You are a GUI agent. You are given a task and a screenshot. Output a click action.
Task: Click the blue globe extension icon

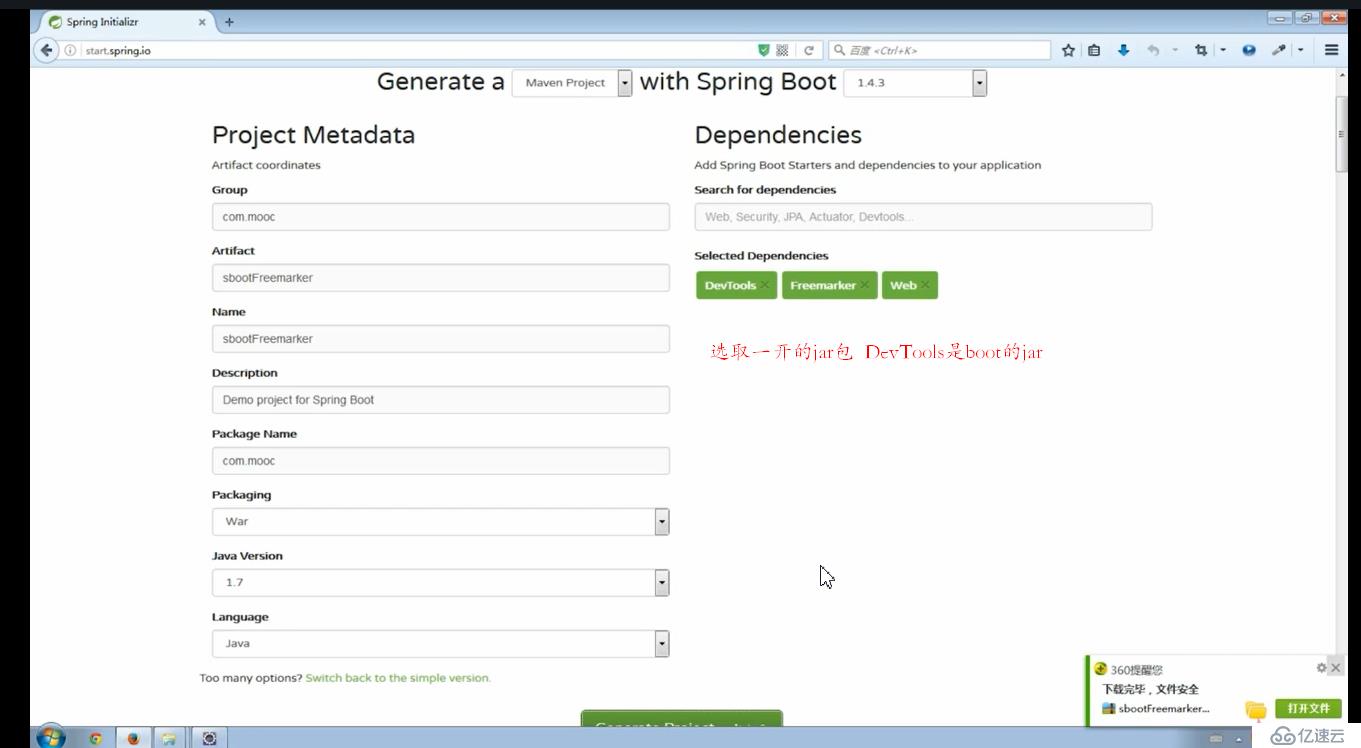[x=1249, y=50]
